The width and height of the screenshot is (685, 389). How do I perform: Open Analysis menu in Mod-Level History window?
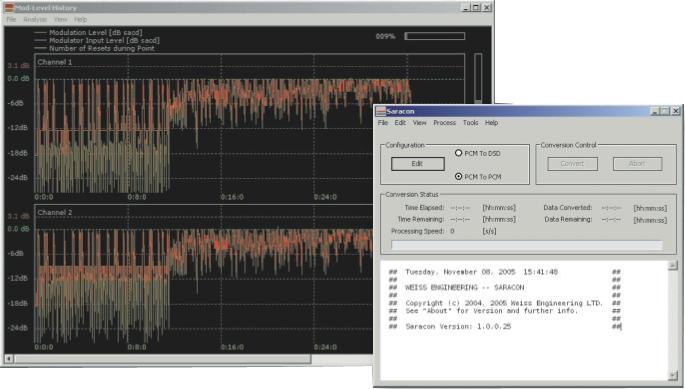click(x=35, y=20)
